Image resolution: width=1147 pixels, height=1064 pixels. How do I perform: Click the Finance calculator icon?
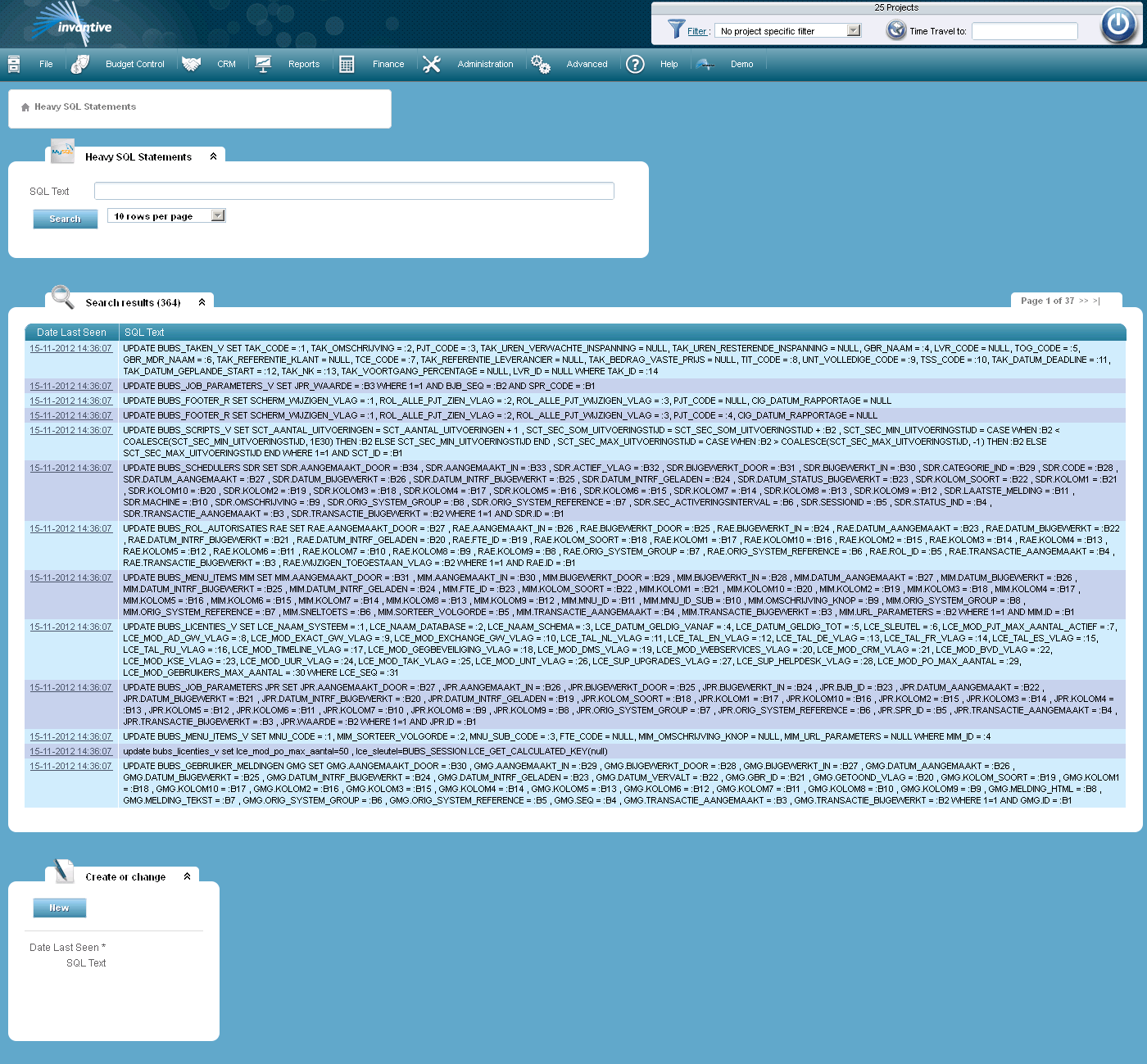[347, 64]
